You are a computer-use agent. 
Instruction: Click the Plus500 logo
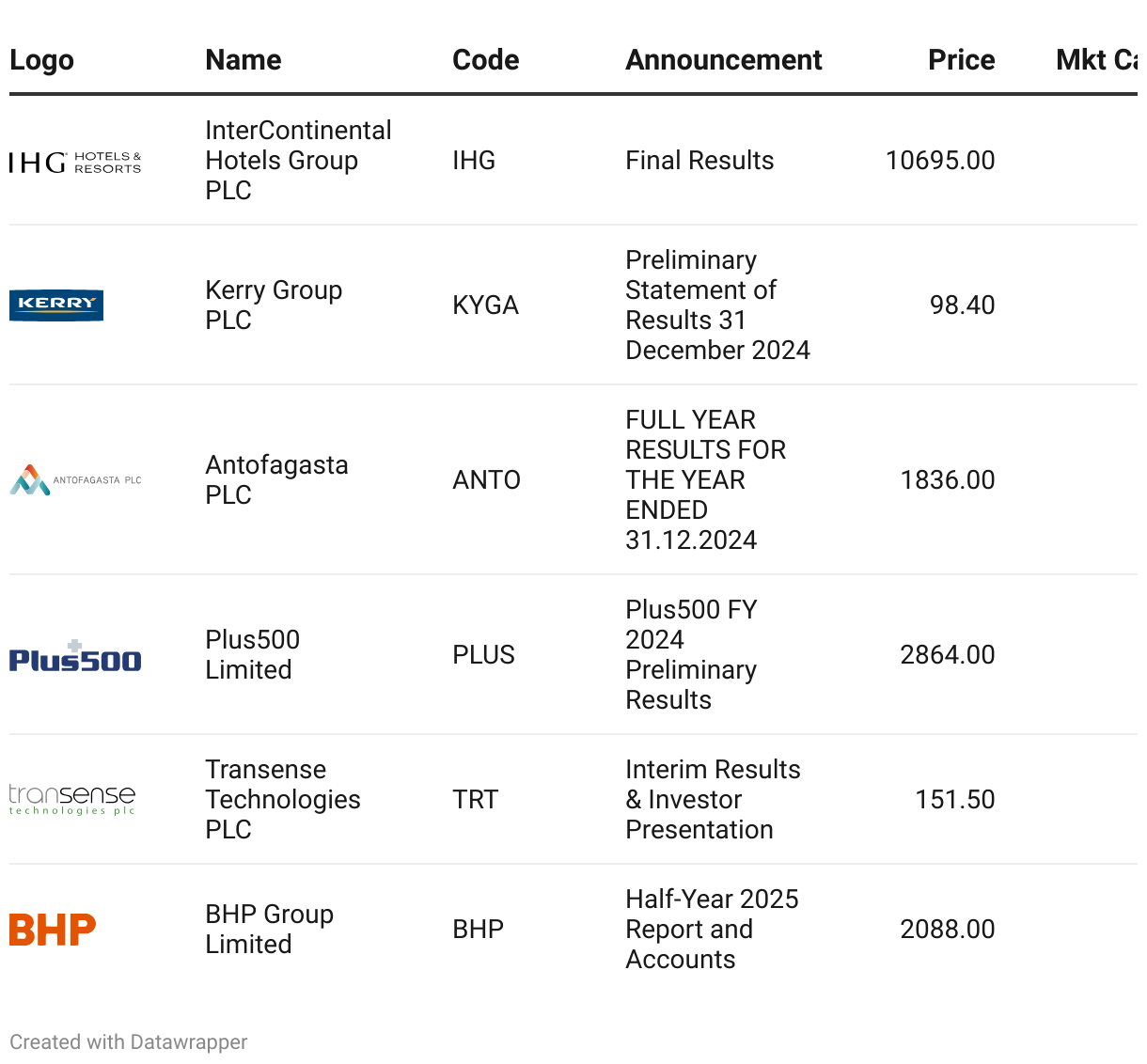click(x=75, y=656)
